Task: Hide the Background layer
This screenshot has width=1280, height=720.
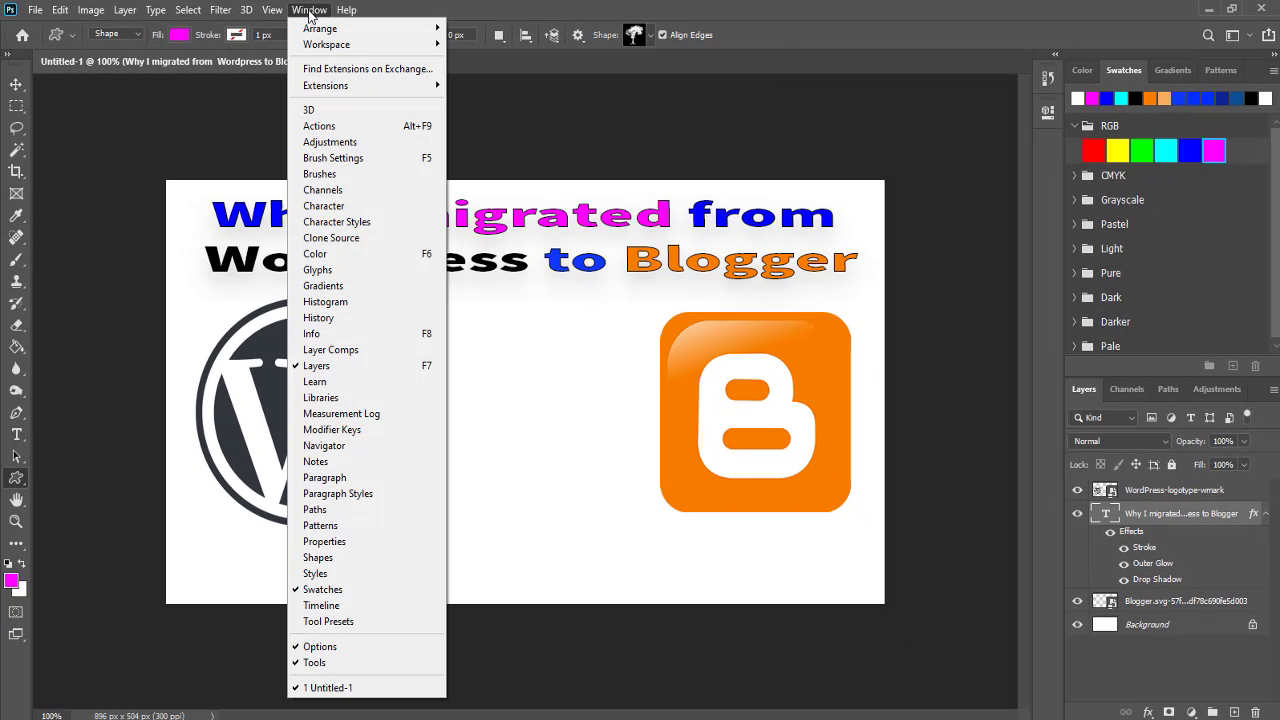Action: (x=1077, y=625)
